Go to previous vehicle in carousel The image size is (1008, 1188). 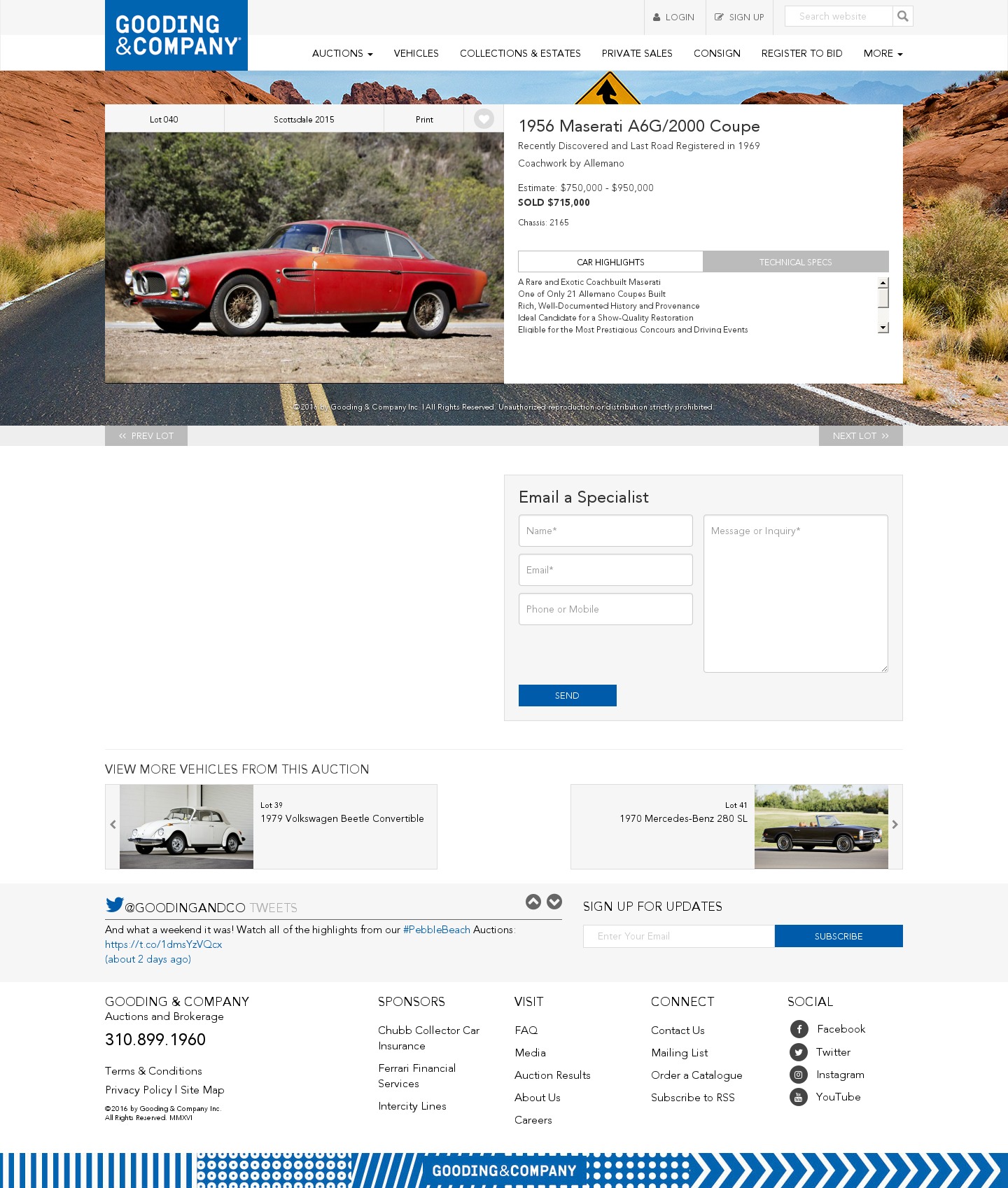click(x=113, y=825)
